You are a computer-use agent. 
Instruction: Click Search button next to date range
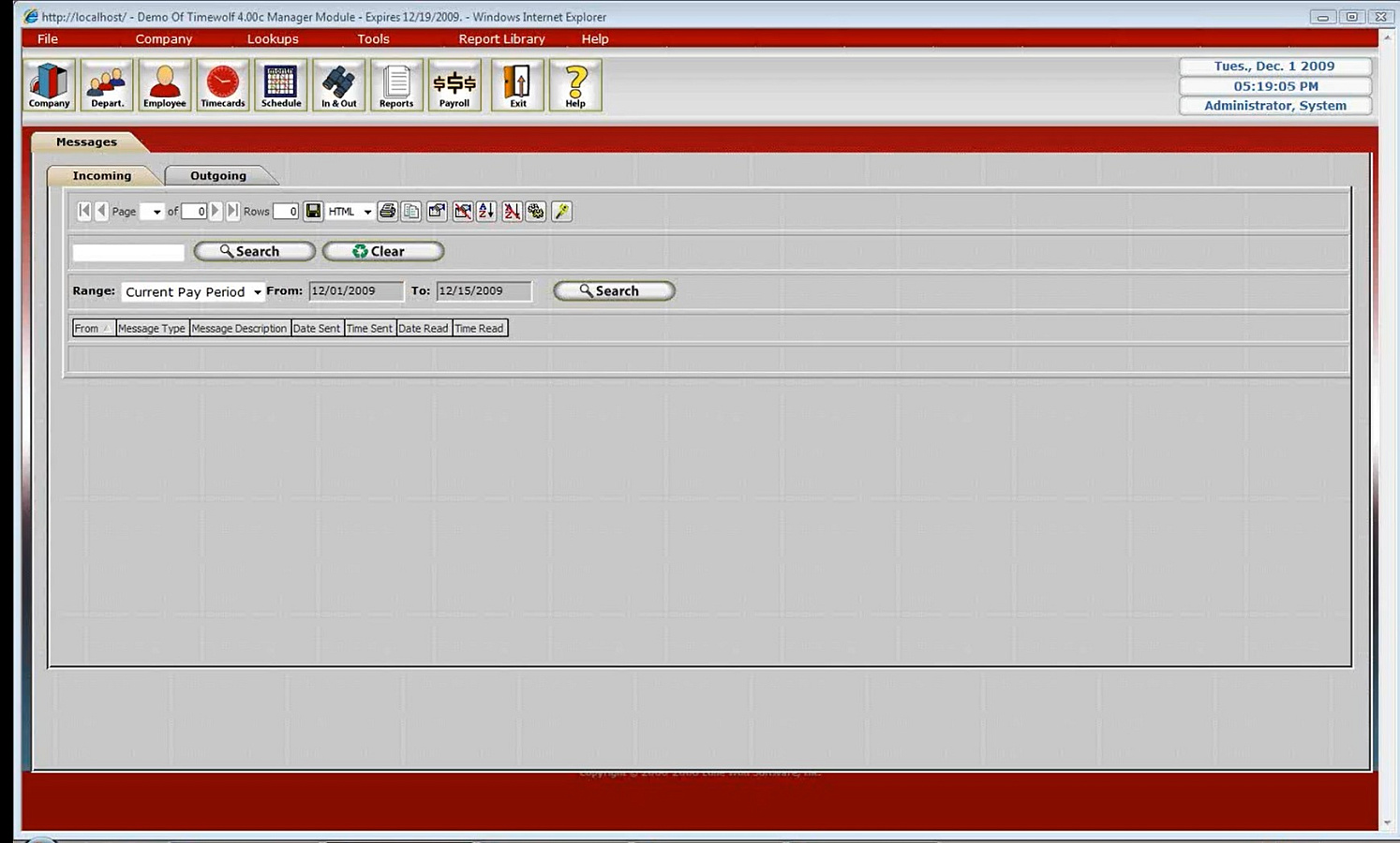coord(614,290)
